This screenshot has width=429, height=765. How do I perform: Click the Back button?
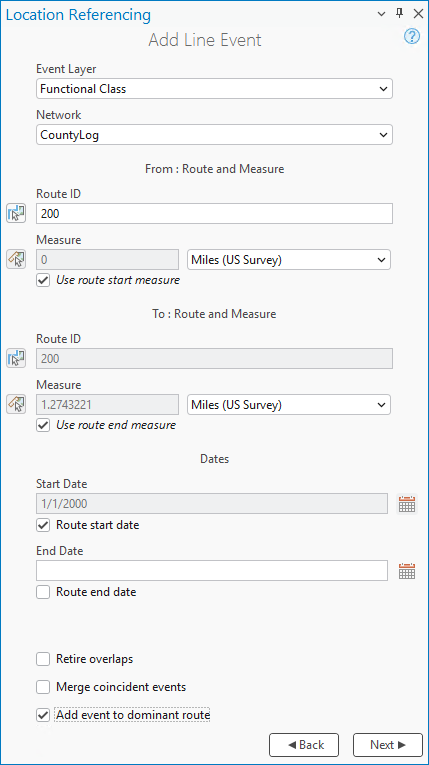304,745
